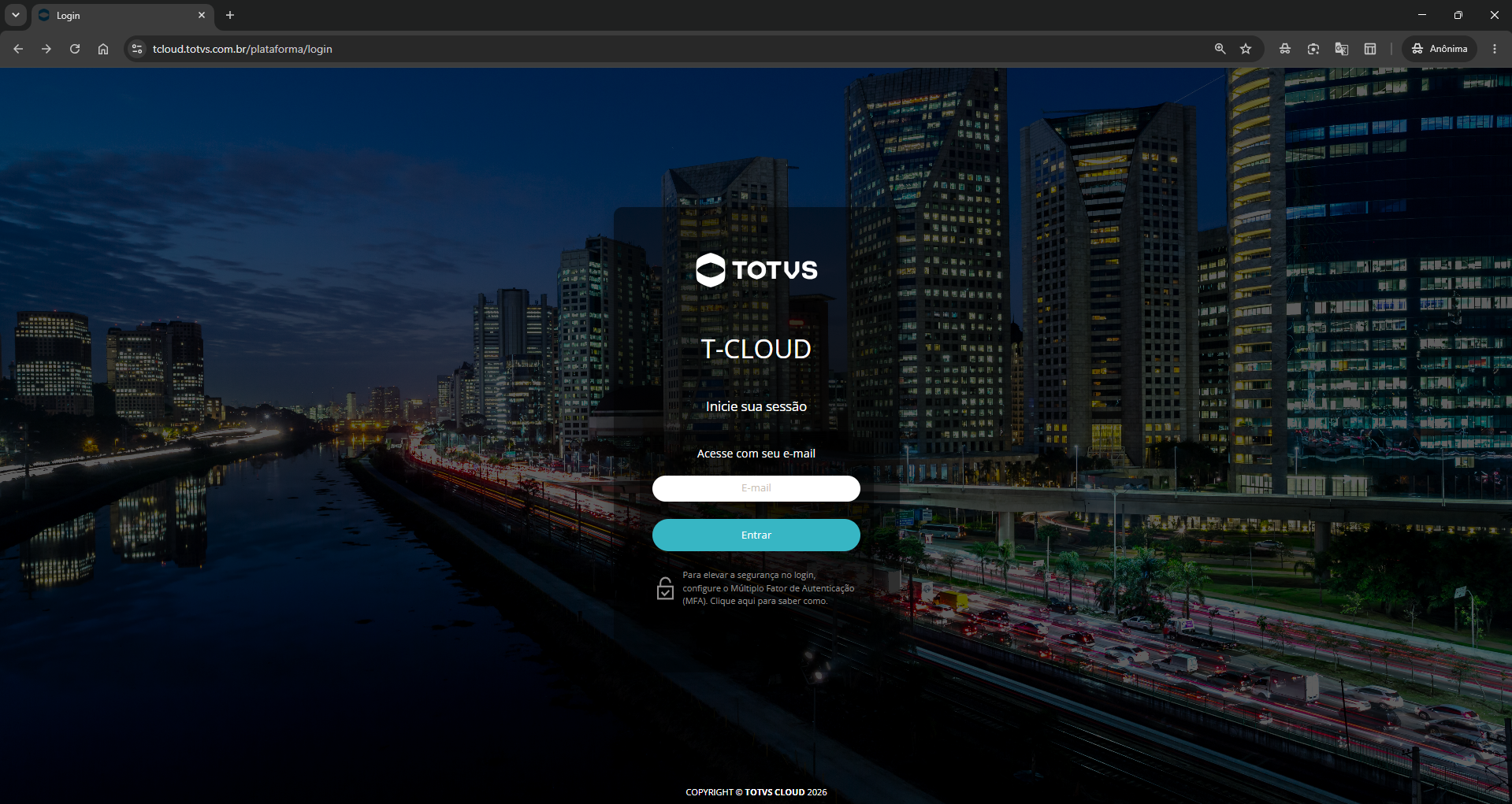Click the E-mail input field
Screen dimensions: 1512x804
click(756, 488)
